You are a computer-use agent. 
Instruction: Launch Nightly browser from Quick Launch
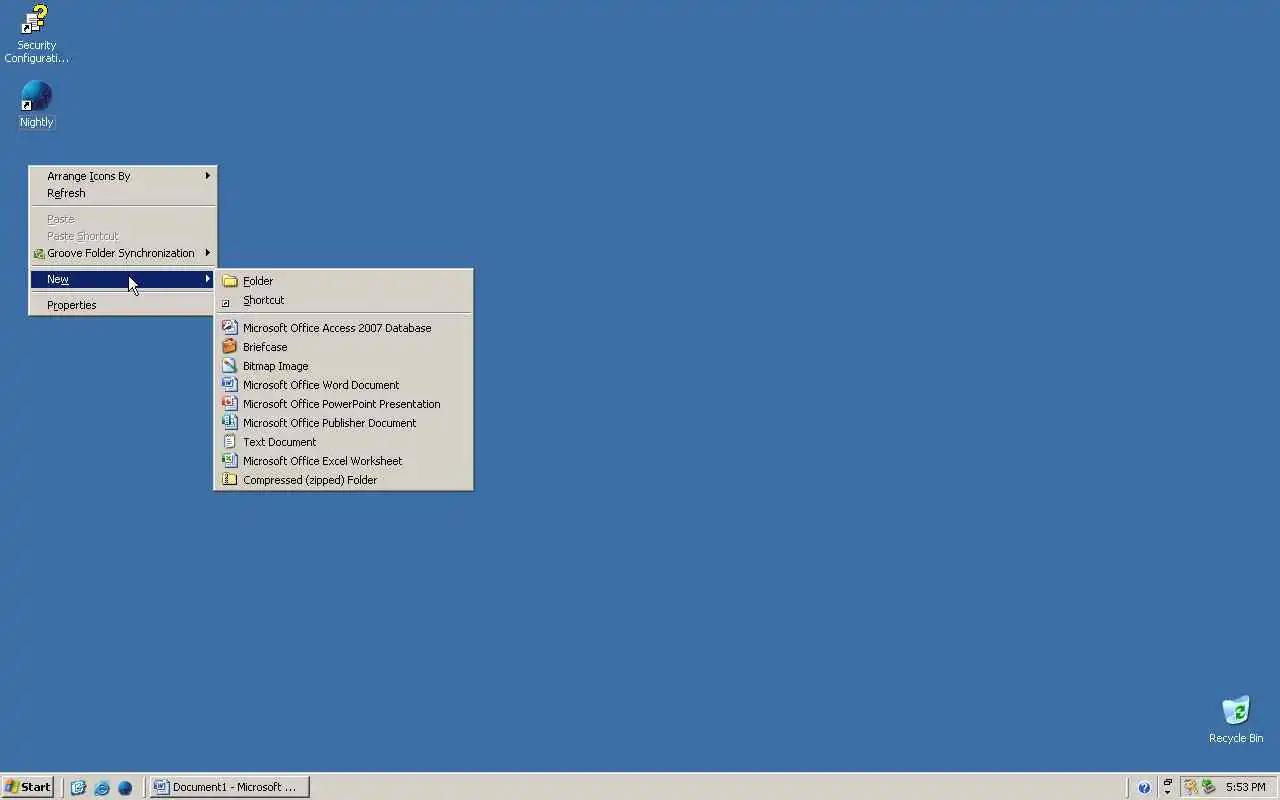(125, 787)
